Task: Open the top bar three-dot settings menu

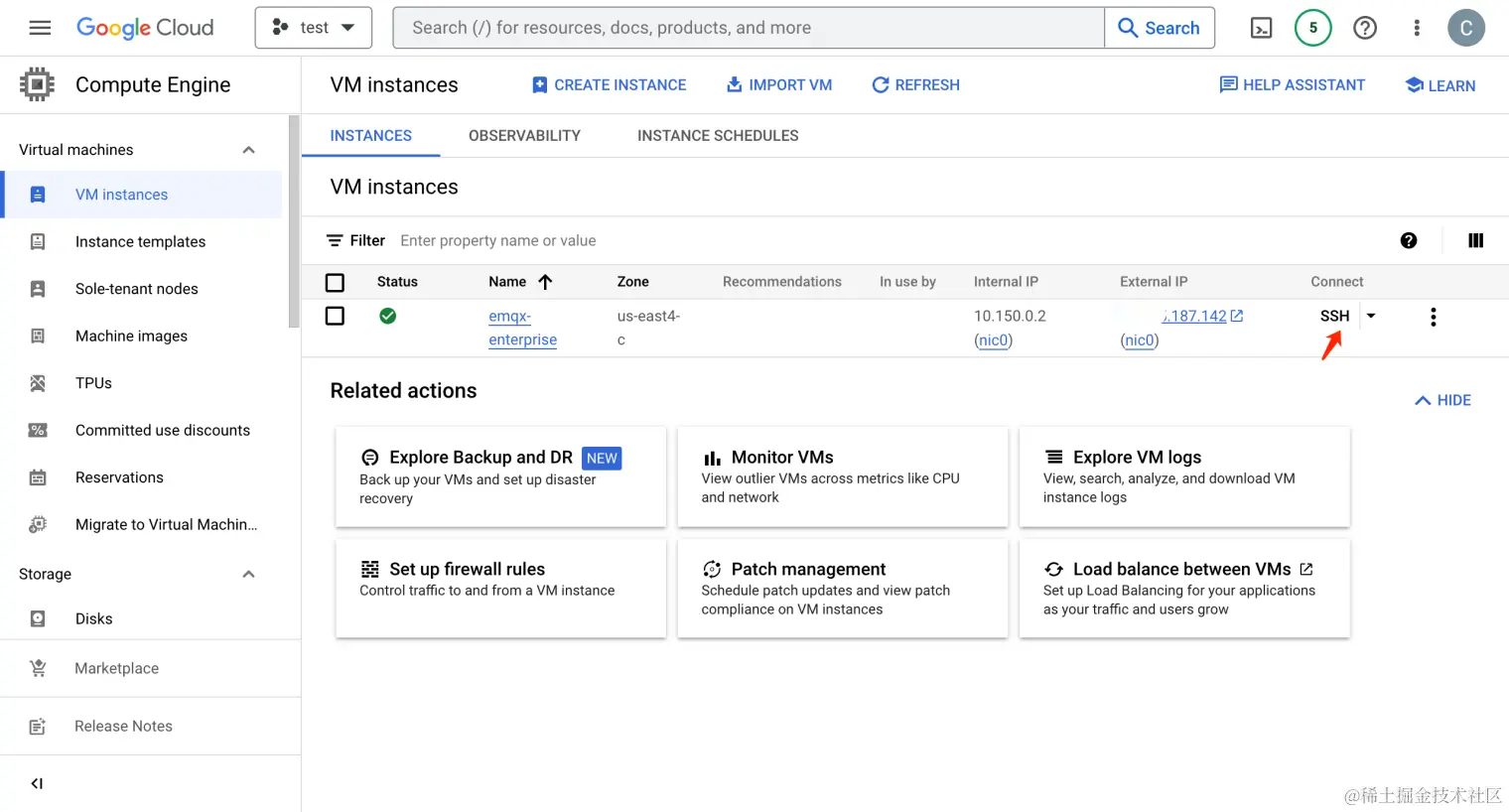Action: coord(1417,28)
